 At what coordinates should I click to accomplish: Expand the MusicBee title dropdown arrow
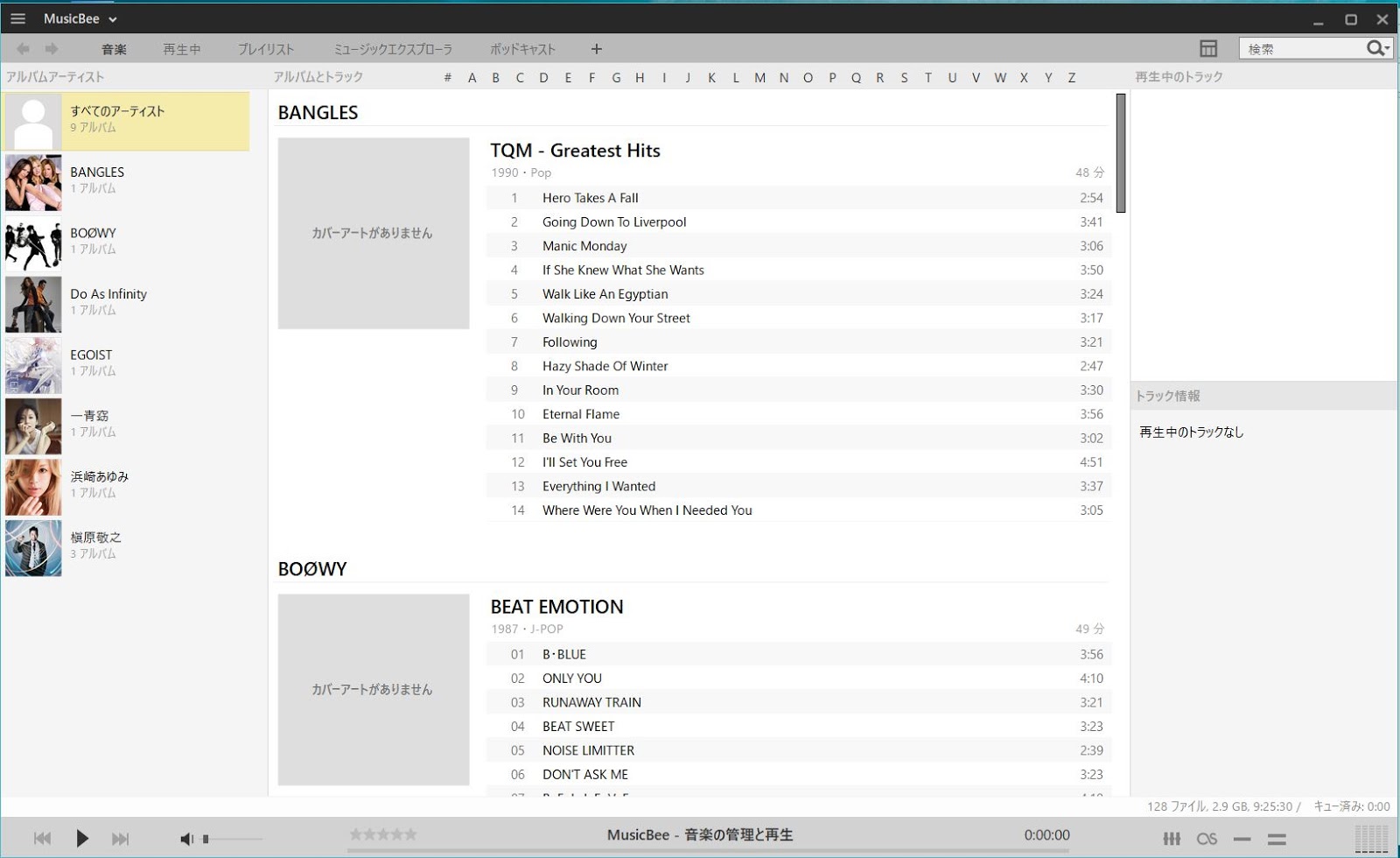(x=113, y=19)
